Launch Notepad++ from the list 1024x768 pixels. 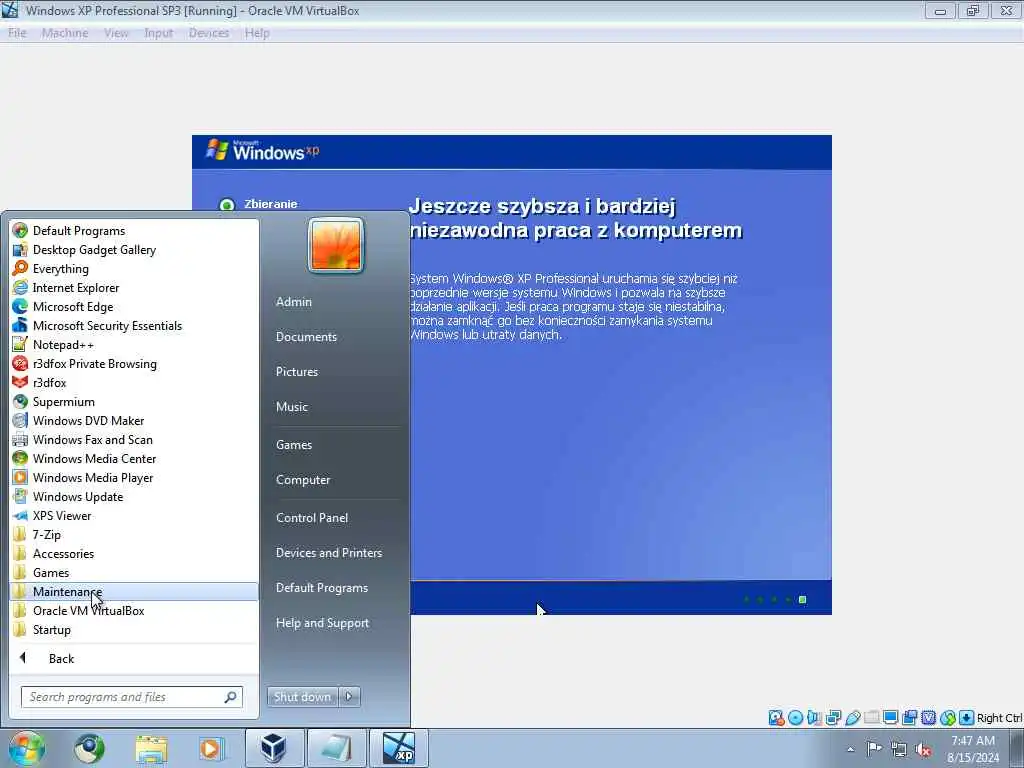134,344
